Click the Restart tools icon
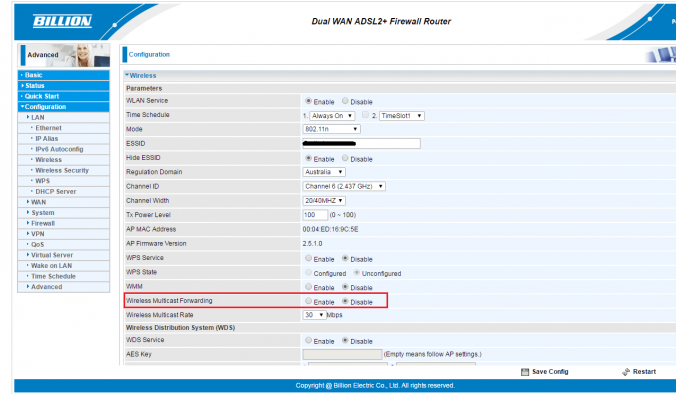The image size is (676, 394). click(626, 372)
